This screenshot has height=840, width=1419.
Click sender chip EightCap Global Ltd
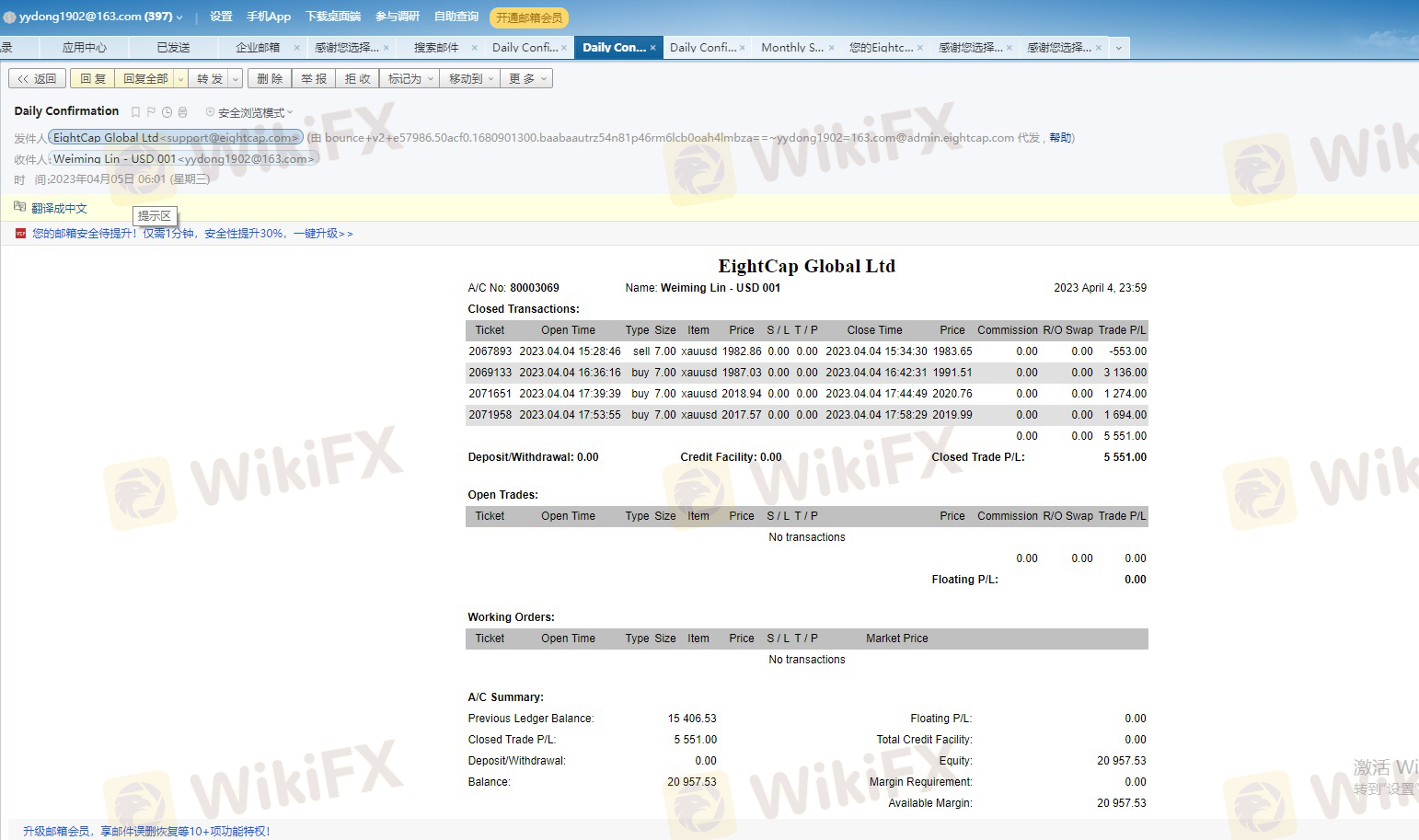(176, 138)
